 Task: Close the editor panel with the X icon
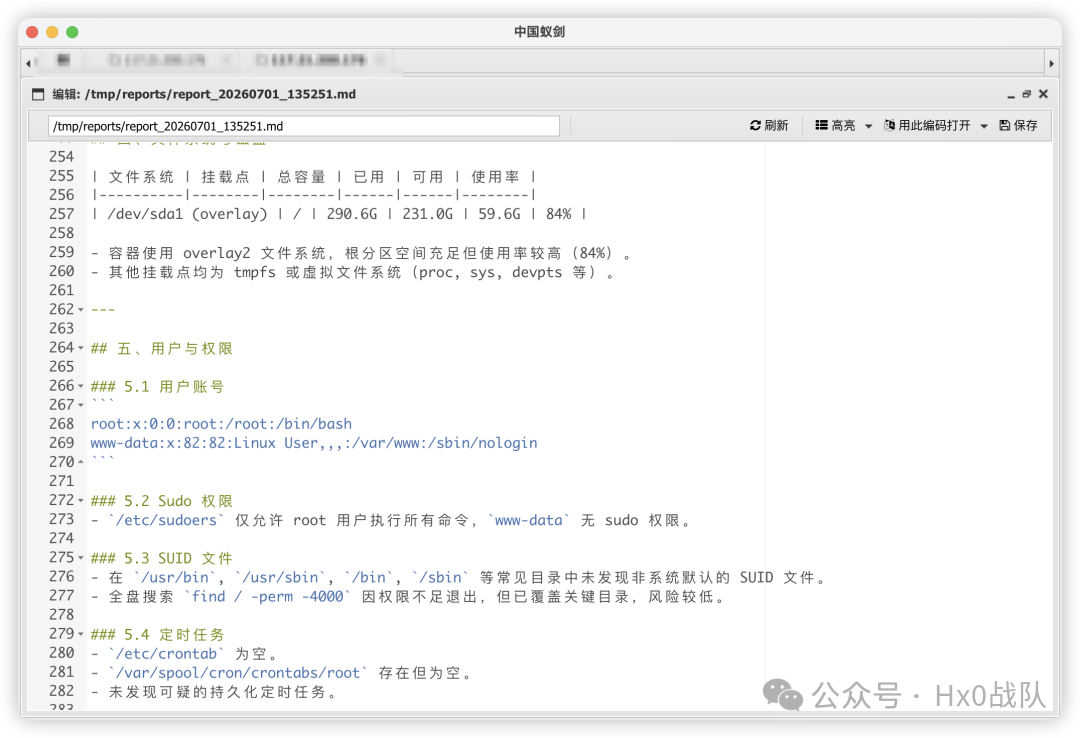[1043, 94]
